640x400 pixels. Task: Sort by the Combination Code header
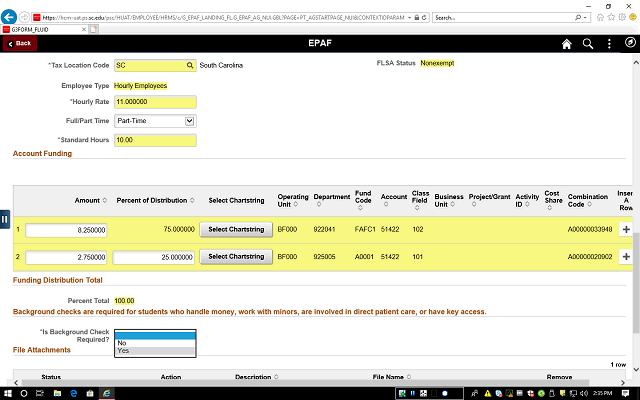click(x=588, y=200)
